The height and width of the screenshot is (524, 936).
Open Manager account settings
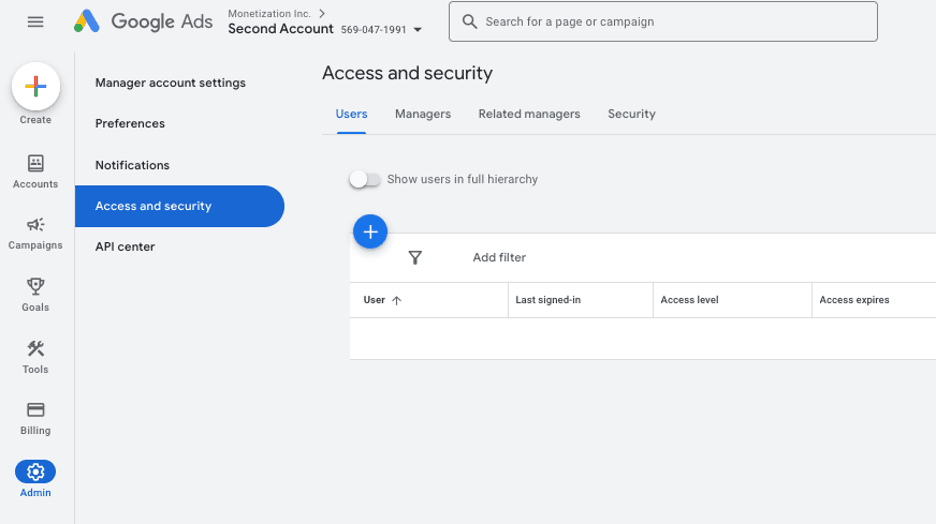tap(170, 83)
